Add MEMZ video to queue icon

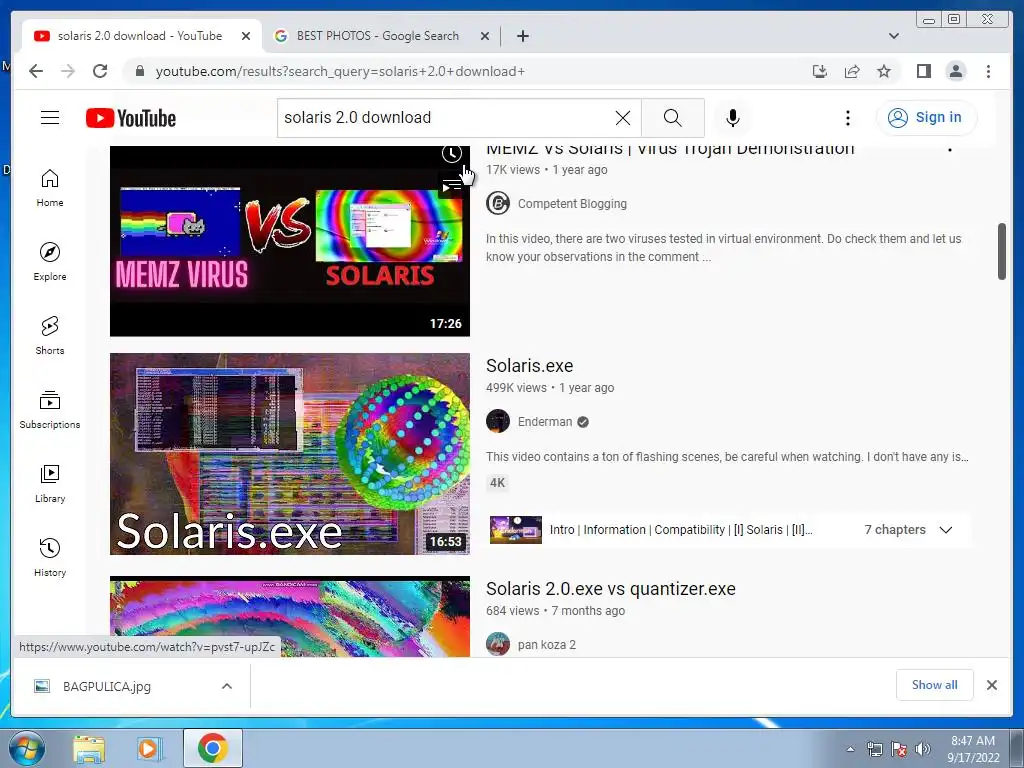point(451,187)
